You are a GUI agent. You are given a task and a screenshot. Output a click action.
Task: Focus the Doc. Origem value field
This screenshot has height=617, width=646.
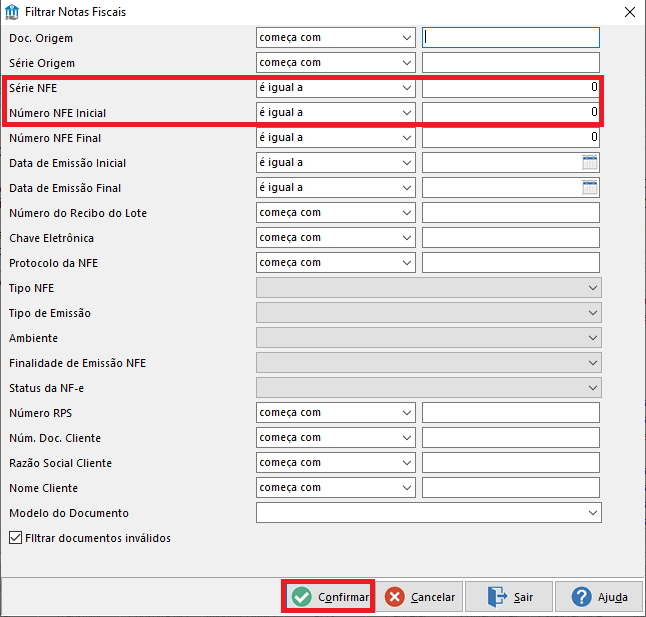coord(510,37)
